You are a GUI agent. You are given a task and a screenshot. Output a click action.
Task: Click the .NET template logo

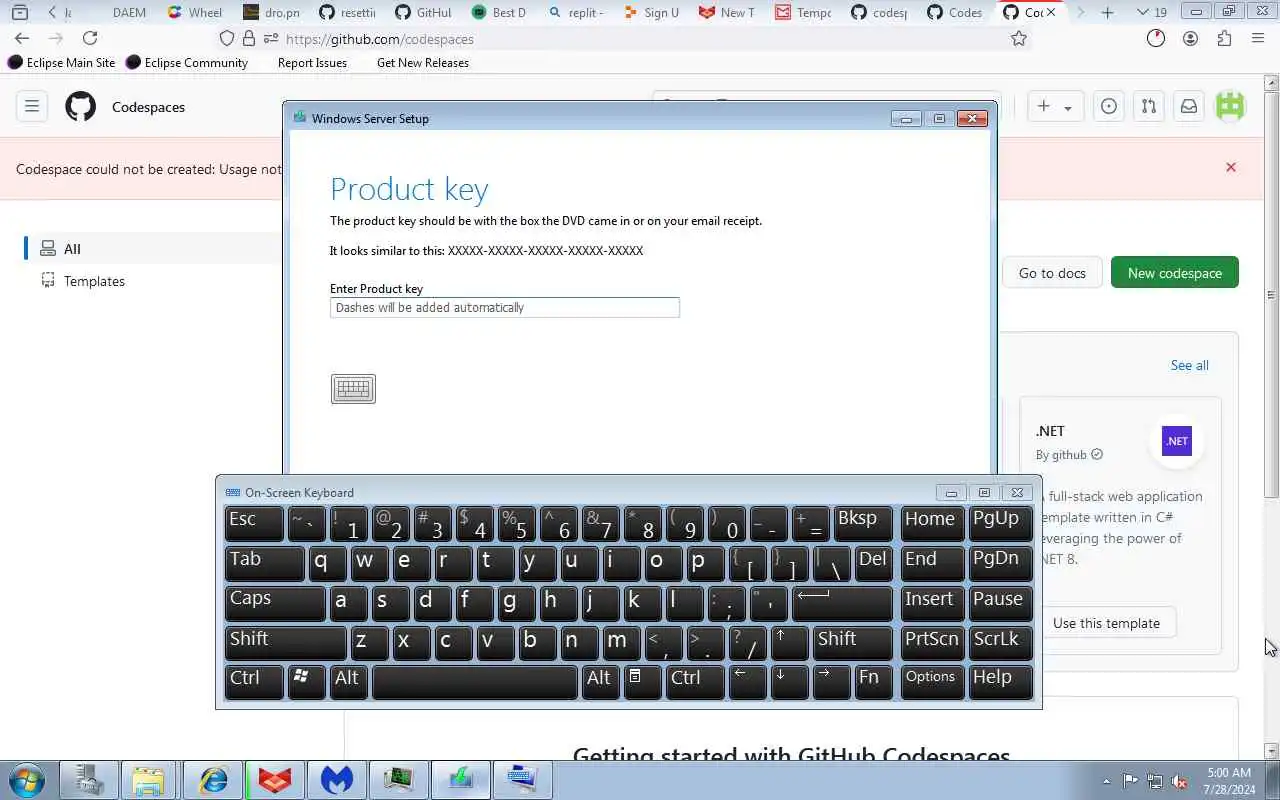1177,441
